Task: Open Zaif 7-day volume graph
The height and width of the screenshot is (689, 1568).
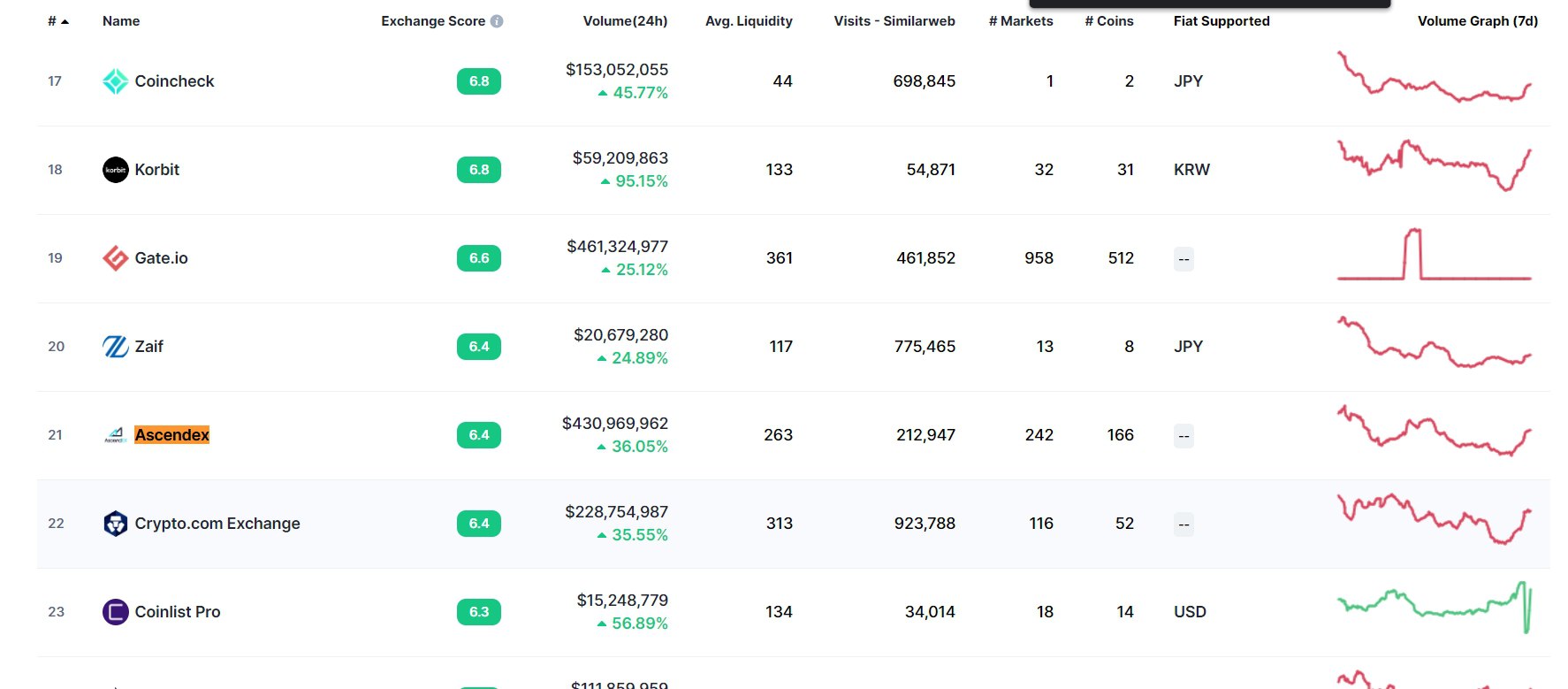Action: [1434, 342]
